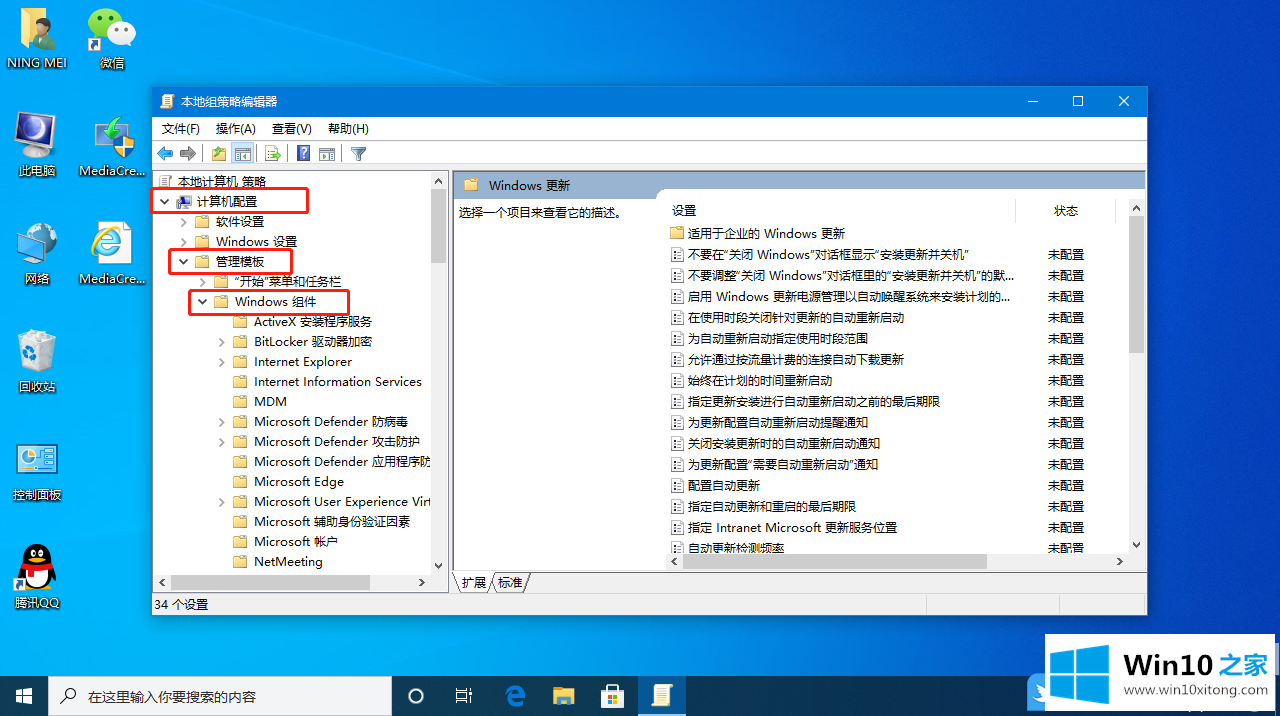Image resolution: width=1280 pixels, height=716 pixels.
Task: Expand Microsoft Defender 防病毒 node
Action: coord(221,422)
